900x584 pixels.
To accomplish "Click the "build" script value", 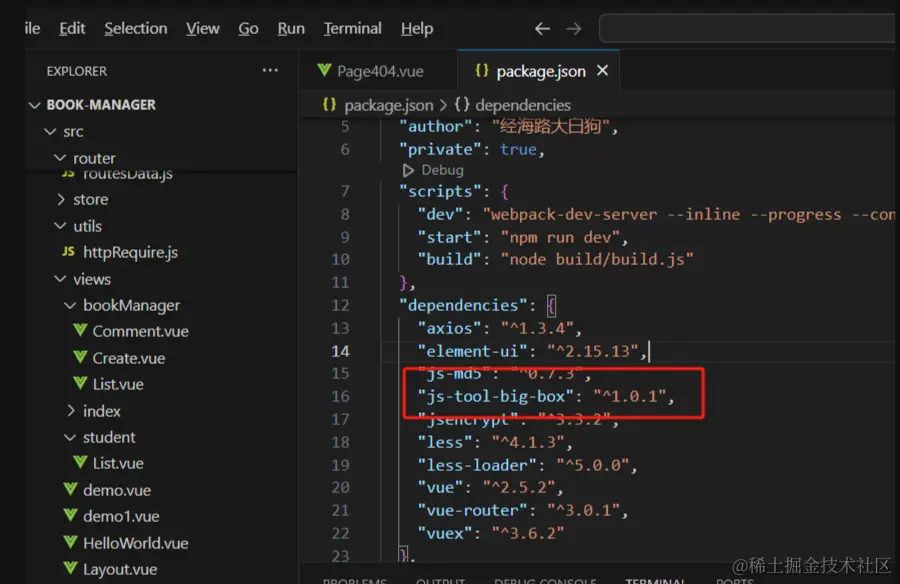I will (597, 260).
